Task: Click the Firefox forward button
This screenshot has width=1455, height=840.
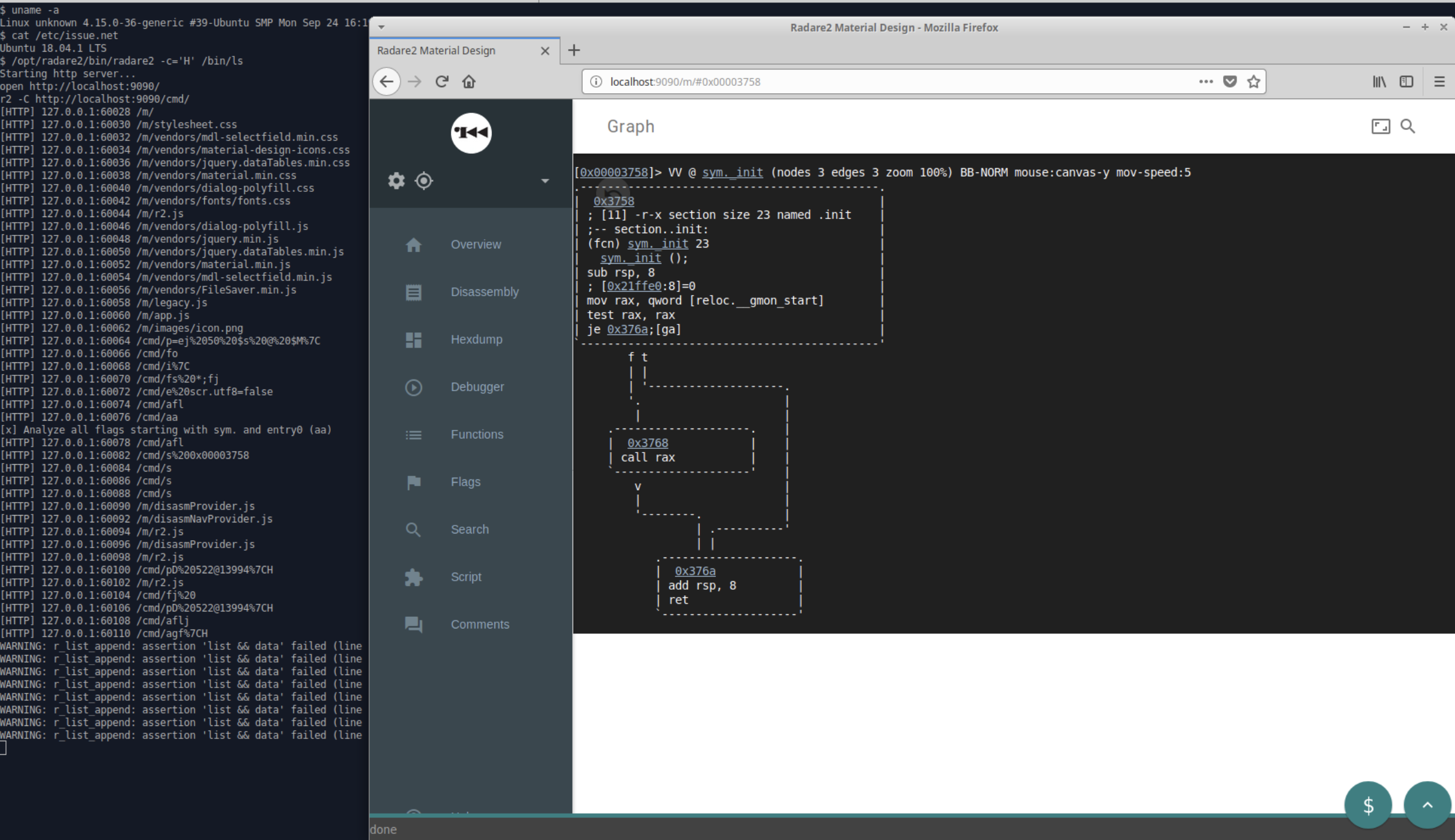Action: point(415,82)
